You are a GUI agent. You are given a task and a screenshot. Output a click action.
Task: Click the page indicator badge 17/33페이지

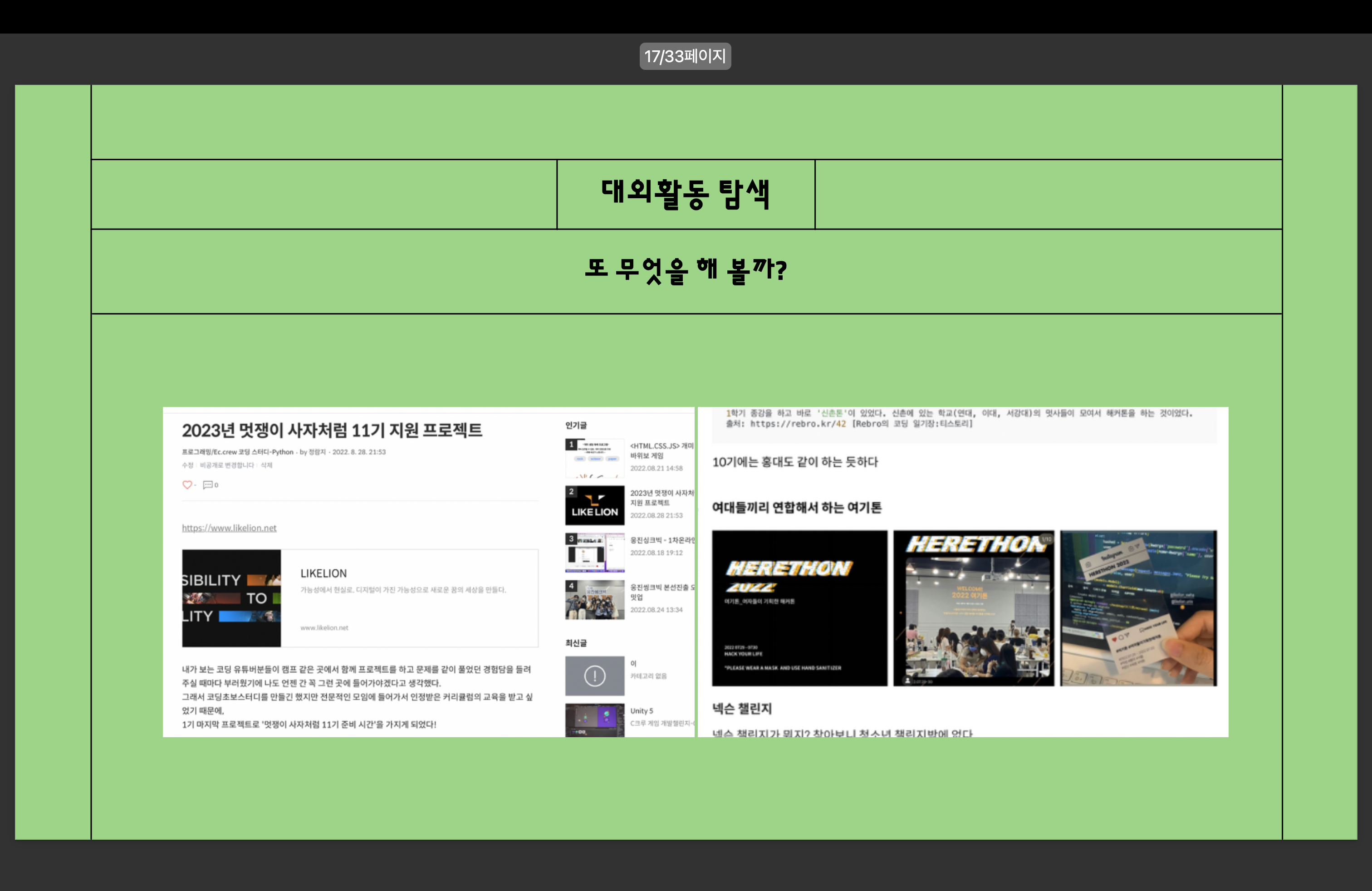click(x=685, y=56)
